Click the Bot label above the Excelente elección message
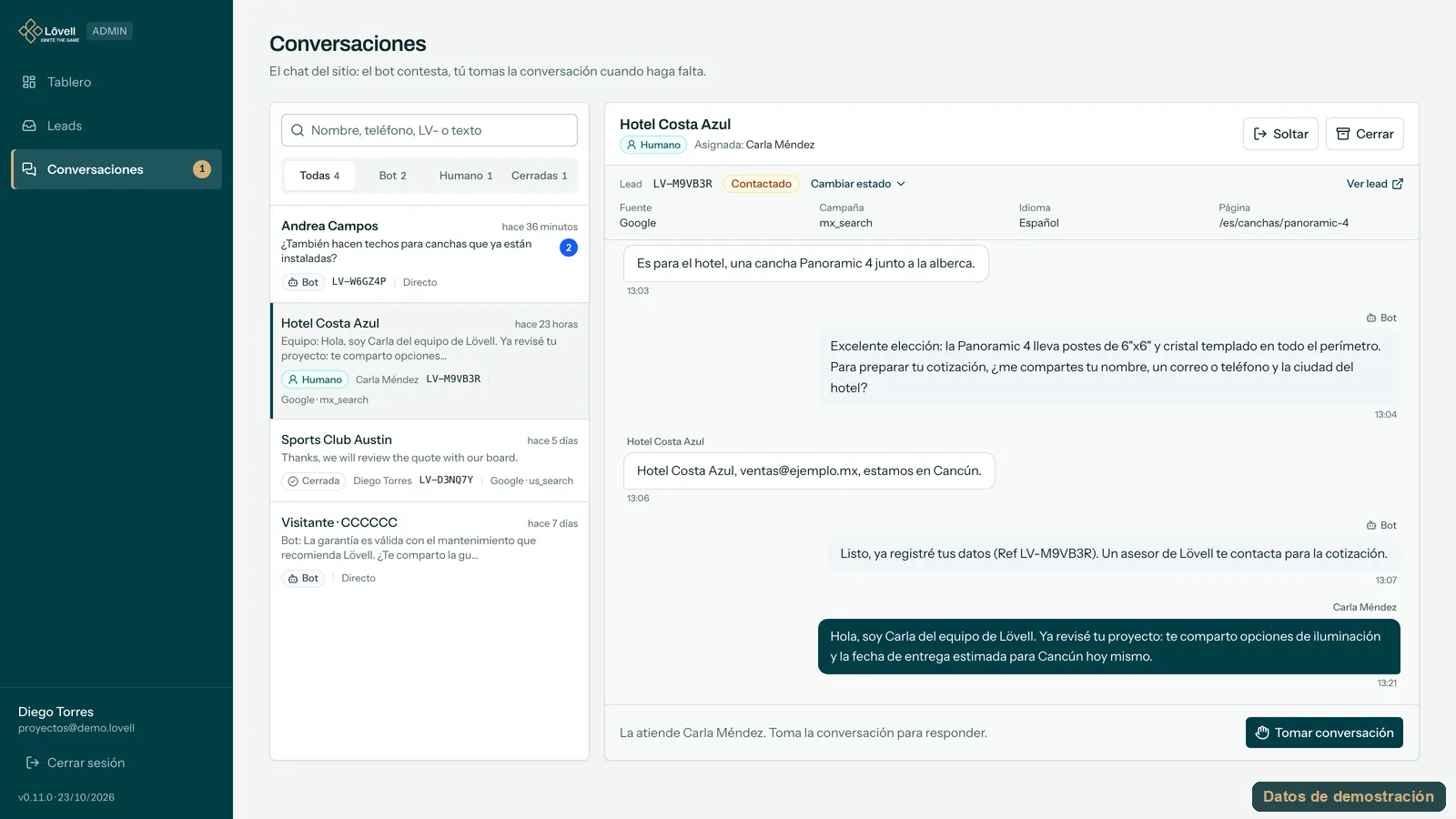 1381,318
